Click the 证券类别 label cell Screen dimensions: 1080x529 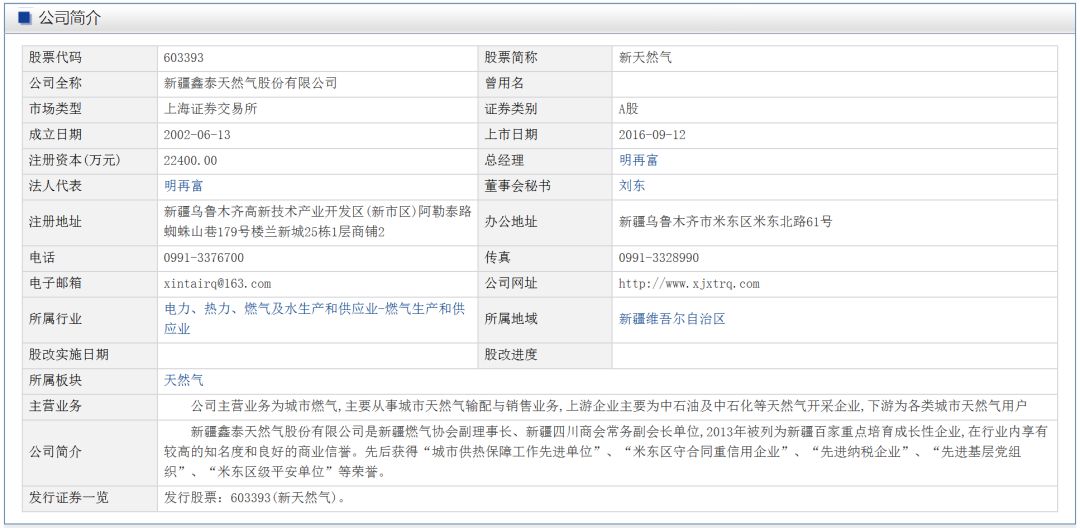pos(545,109)
